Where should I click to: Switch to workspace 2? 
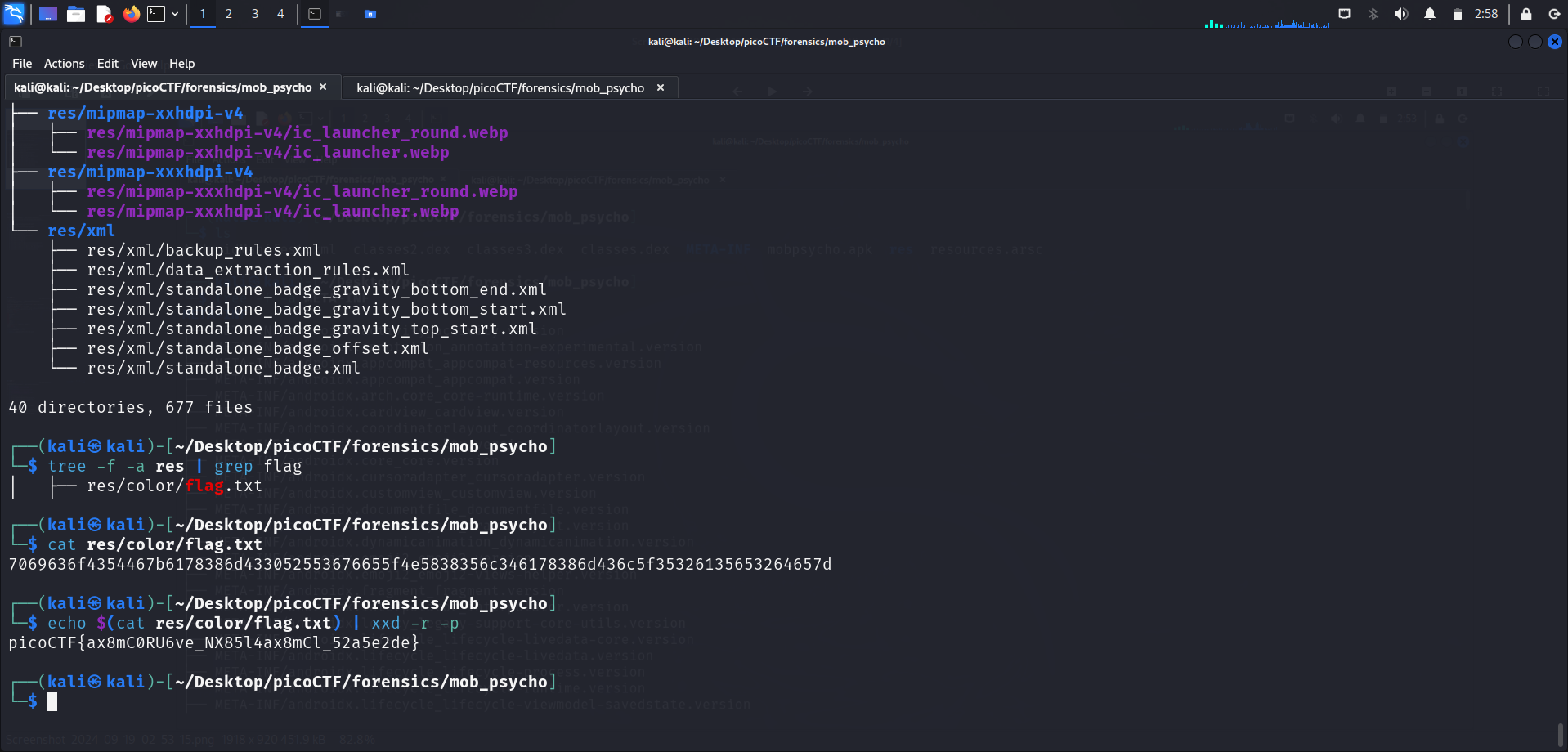pos(229,14)
